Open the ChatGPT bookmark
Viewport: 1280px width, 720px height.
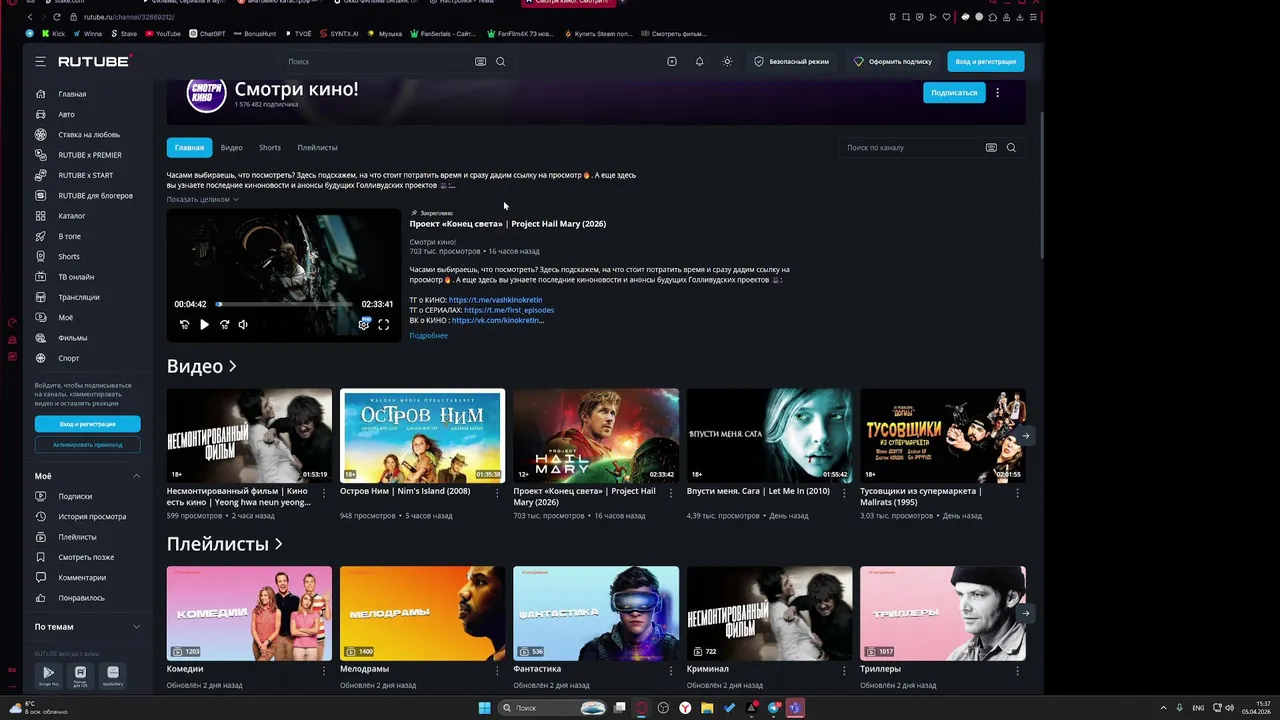click(x=206, y=33)
